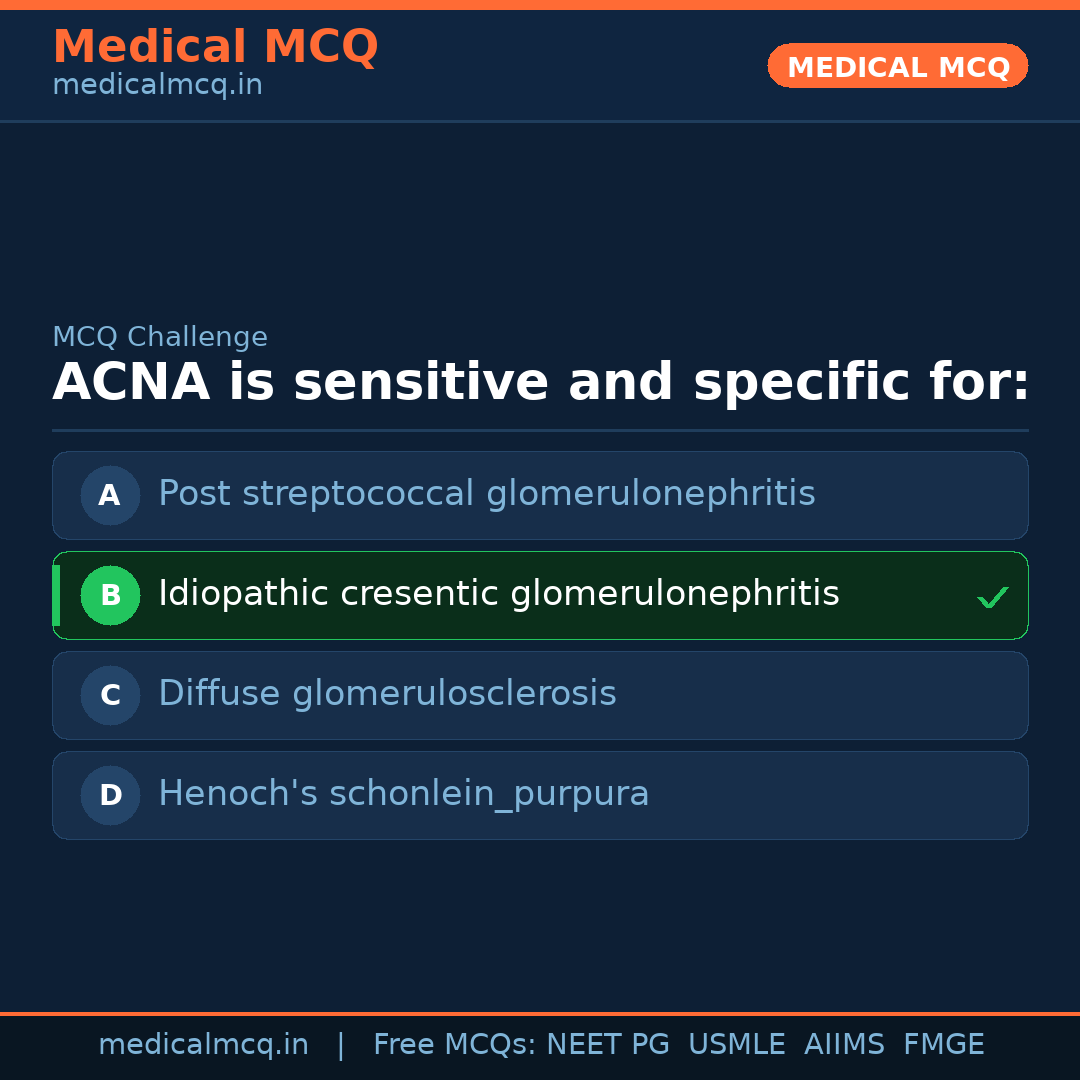The width and height of the screenshot is (1080, 1080).
Task: Click the green checkmark on option B
Action: click(x=992, y=597)
